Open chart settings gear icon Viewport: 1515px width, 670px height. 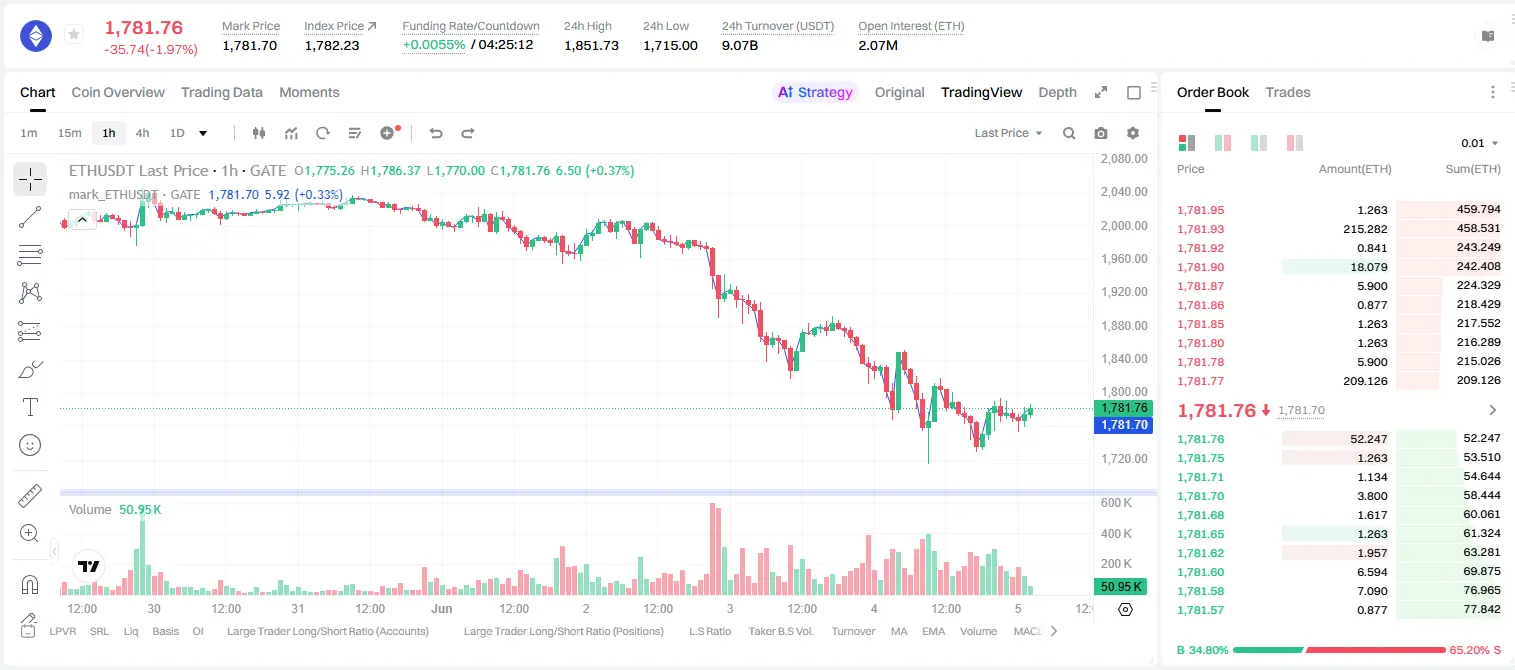coord(1133,133)
